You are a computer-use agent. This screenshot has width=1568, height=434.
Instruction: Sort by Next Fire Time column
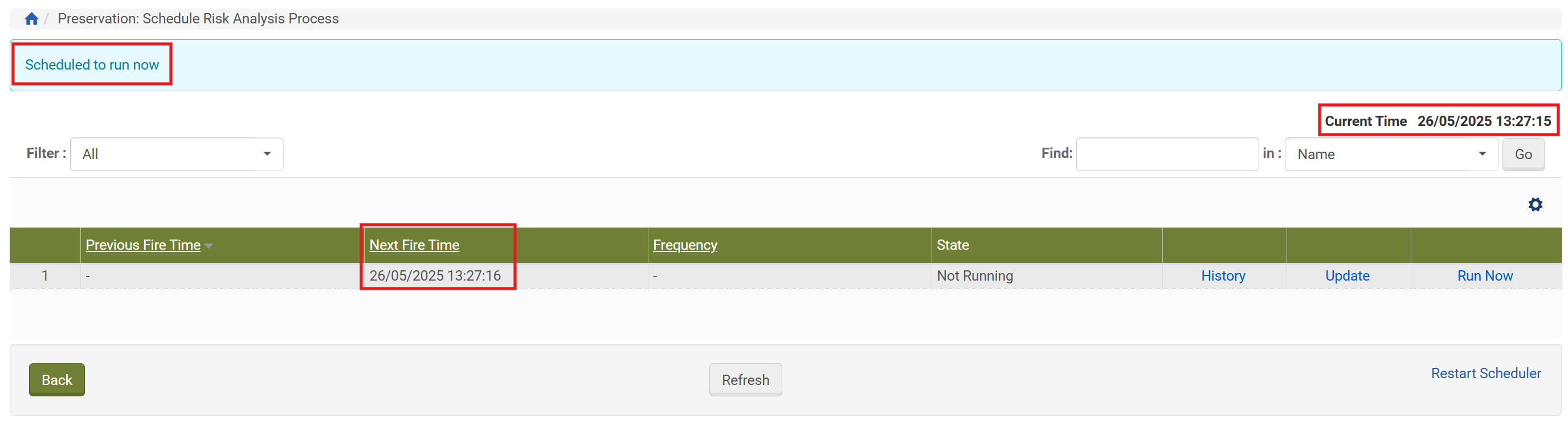pos(414,245)
